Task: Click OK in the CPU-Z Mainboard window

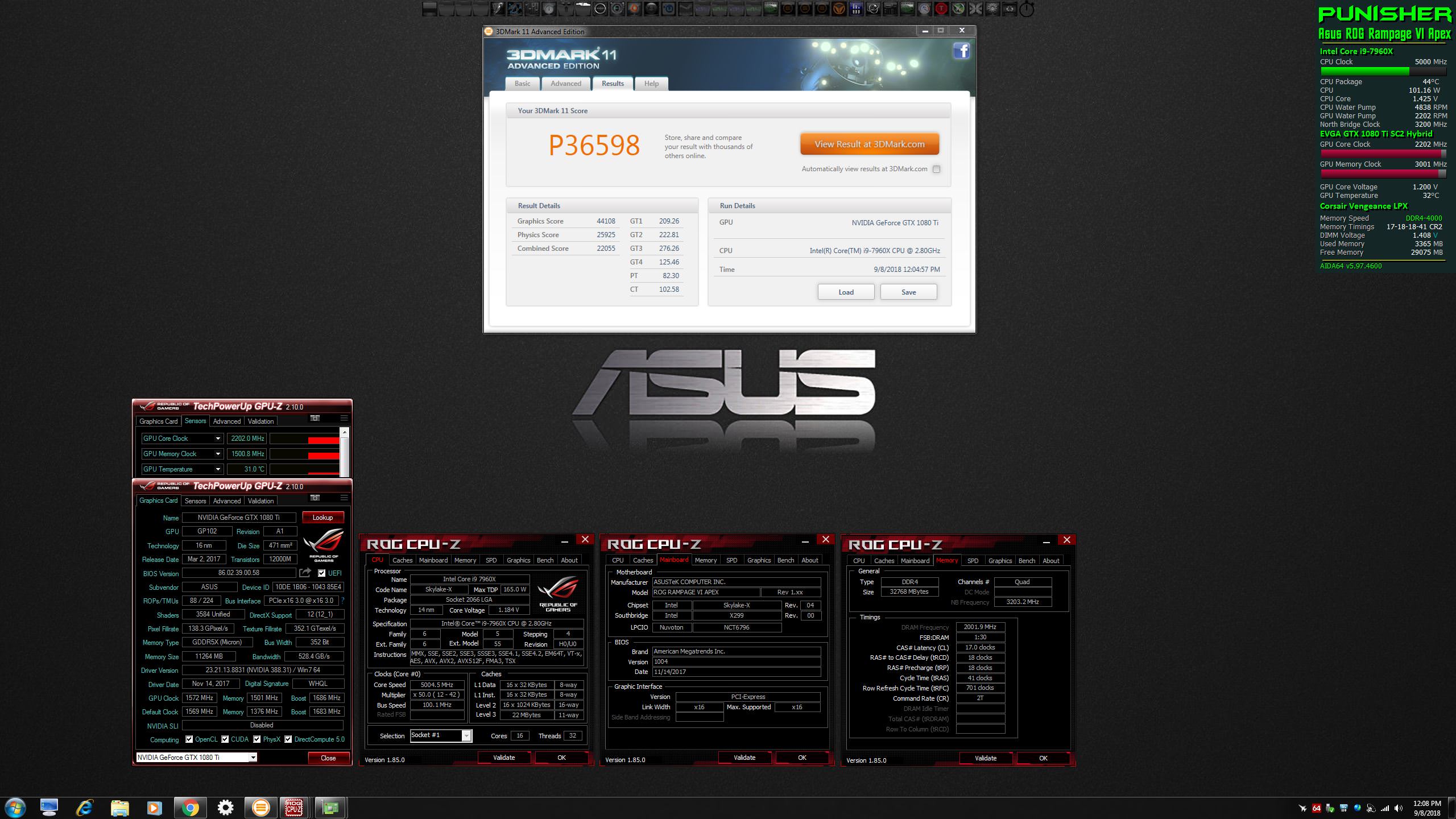Action: [802, 758]
